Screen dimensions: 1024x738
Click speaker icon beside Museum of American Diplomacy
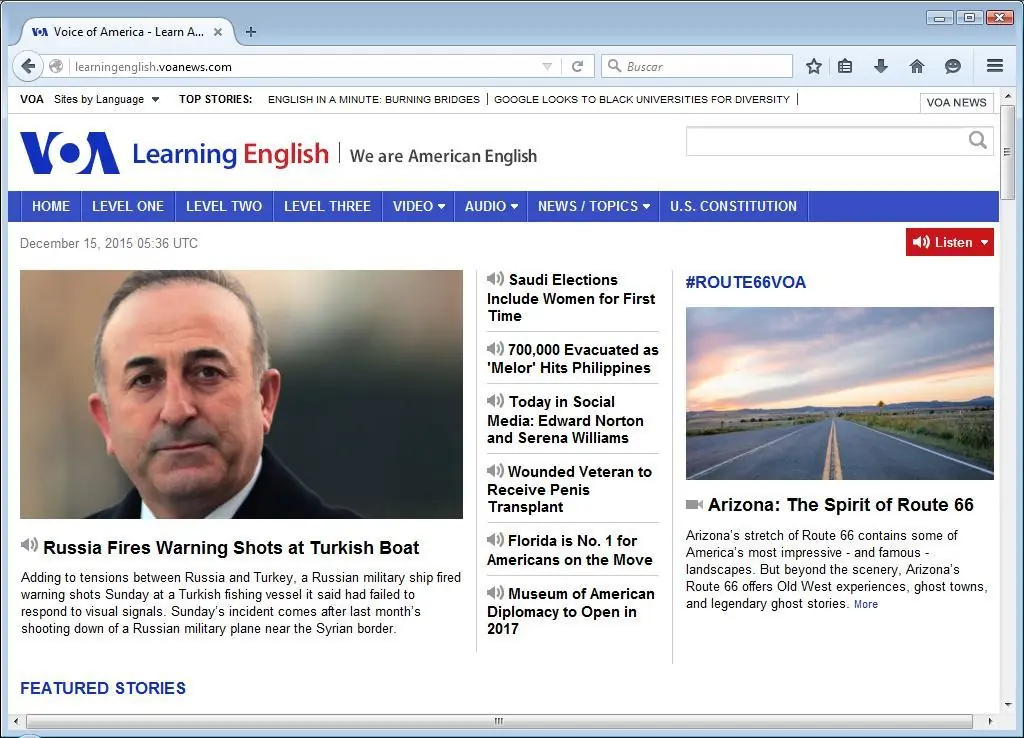click(495, 592)
